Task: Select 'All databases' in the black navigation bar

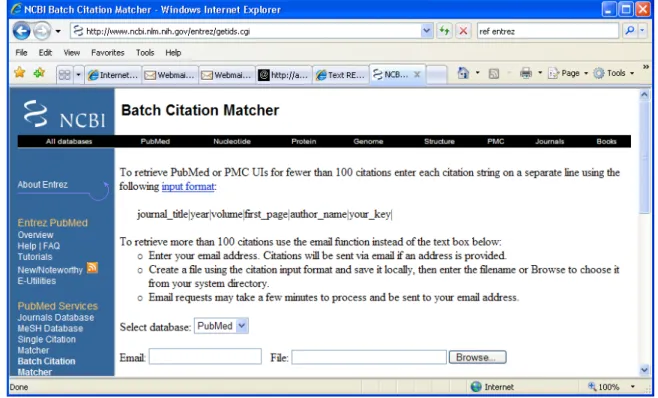Action: click(69, 141)
